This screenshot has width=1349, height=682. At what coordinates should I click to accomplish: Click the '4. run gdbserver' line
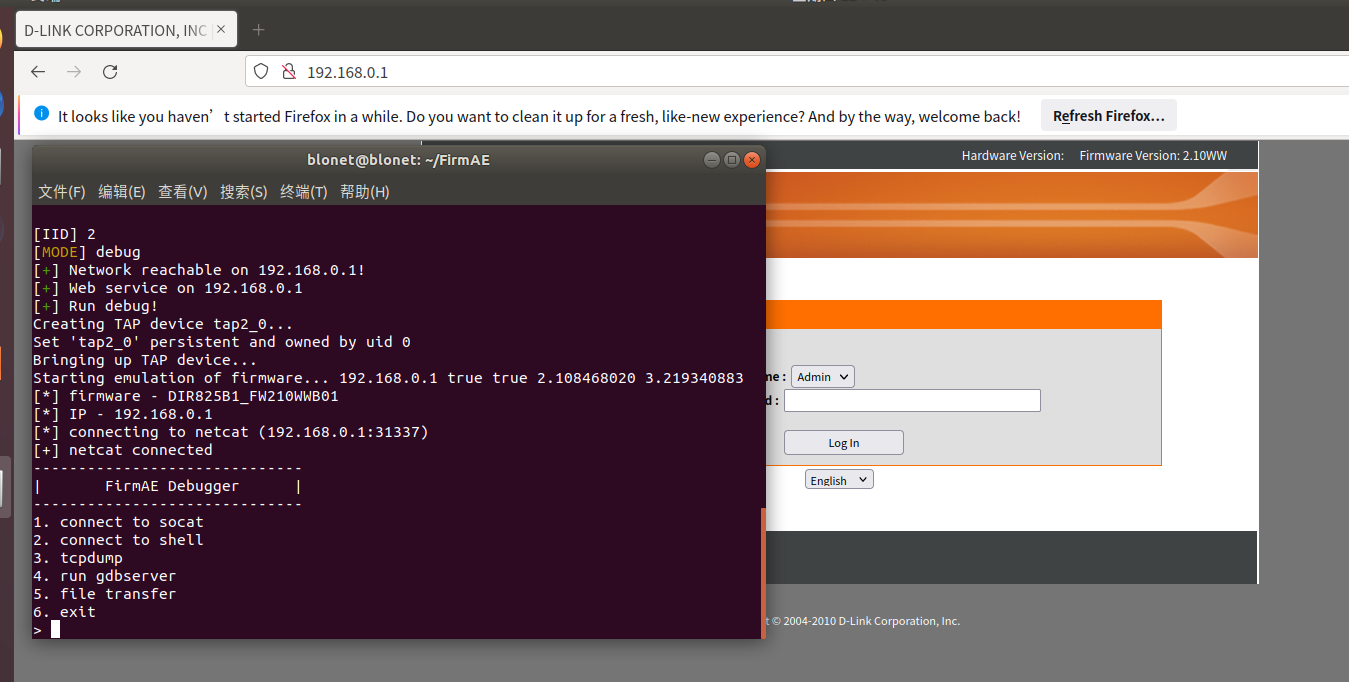click(x=104, y=576)
